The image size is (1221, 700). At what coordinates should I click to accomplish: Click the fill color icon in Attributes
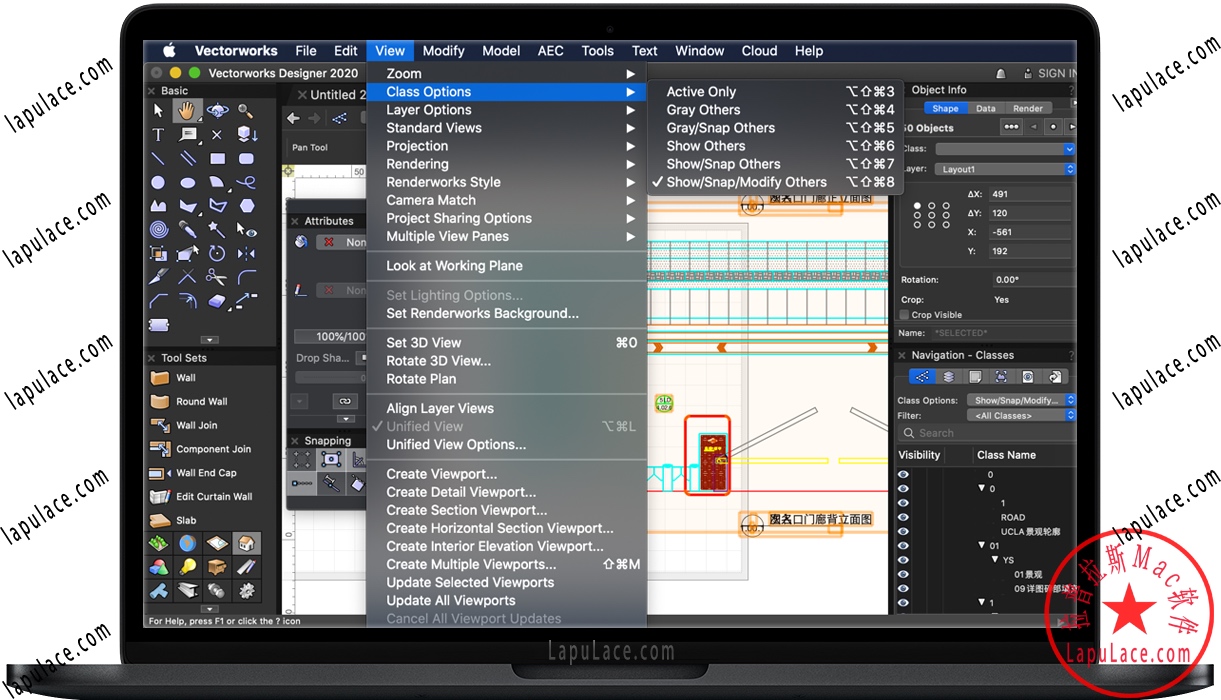tap(301, 241)
